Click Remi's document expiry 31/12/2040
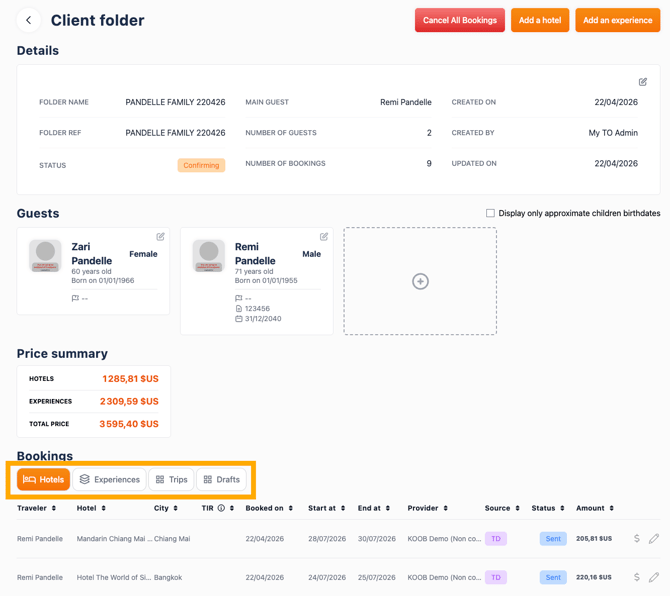 [263, 319]
